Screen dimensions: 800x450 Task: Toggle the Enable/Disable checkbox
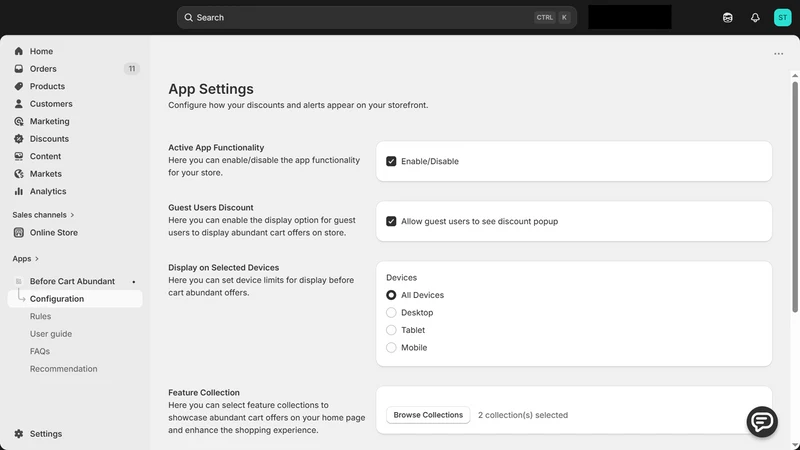391,161
